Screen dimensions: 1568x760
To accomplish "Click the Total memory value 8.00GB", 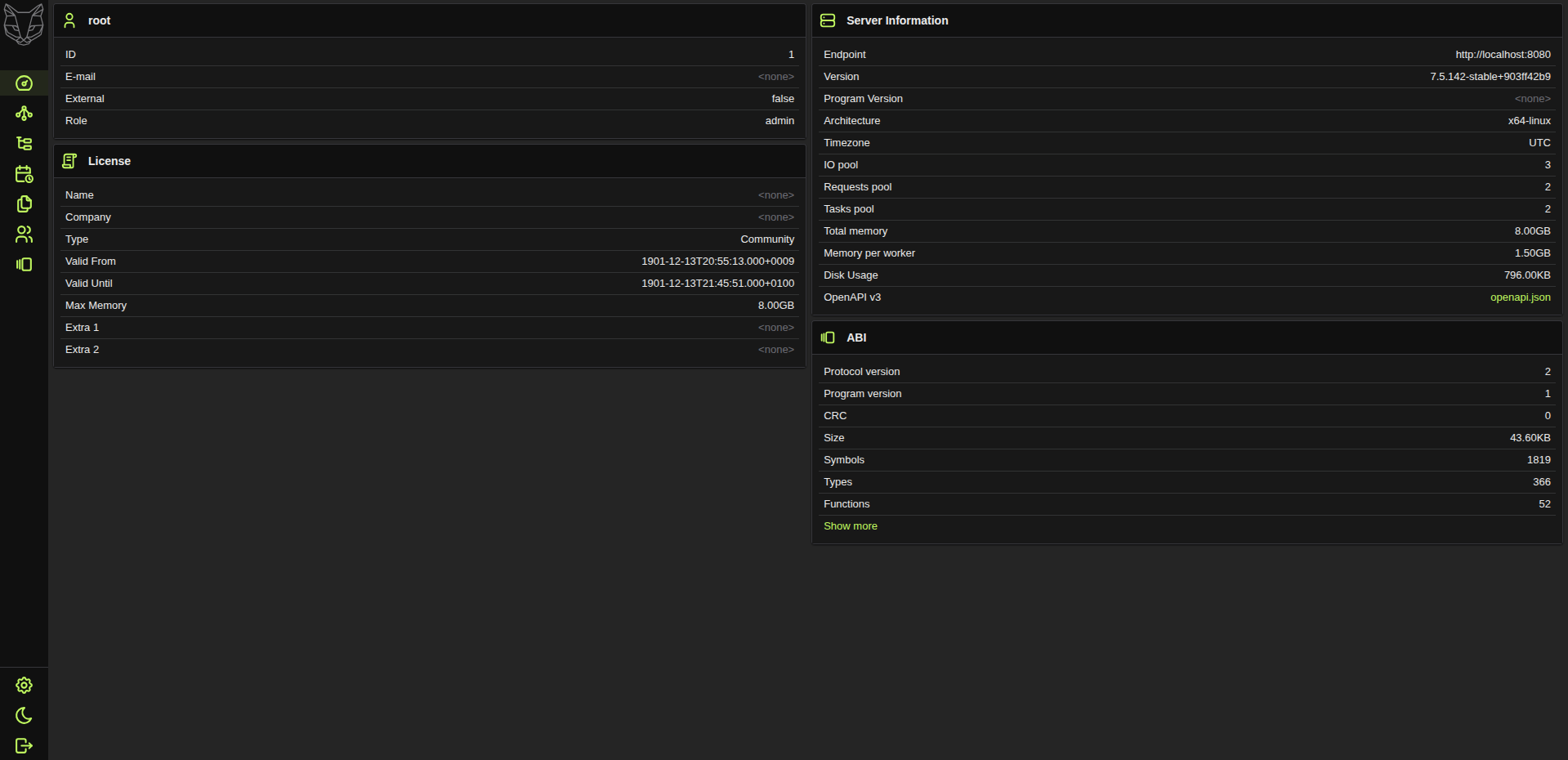I will tap(1532, 231).
